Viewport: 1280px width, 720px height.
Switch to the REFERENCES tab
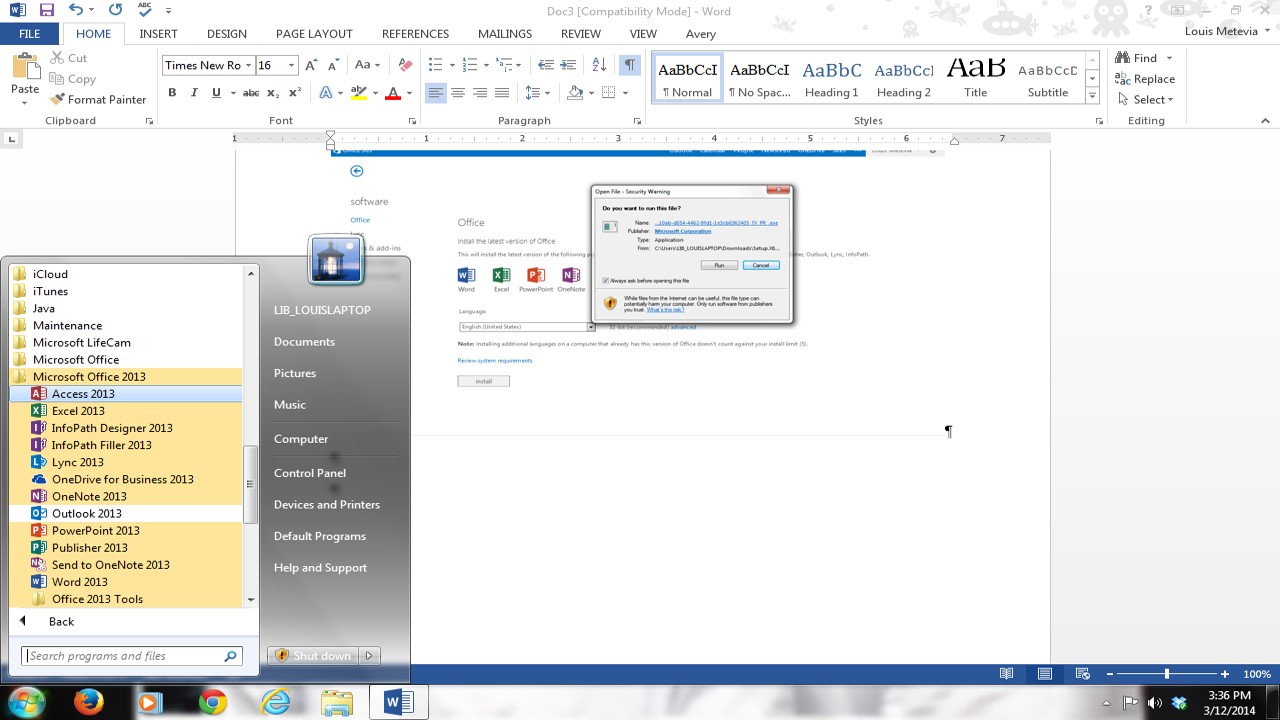415,33
